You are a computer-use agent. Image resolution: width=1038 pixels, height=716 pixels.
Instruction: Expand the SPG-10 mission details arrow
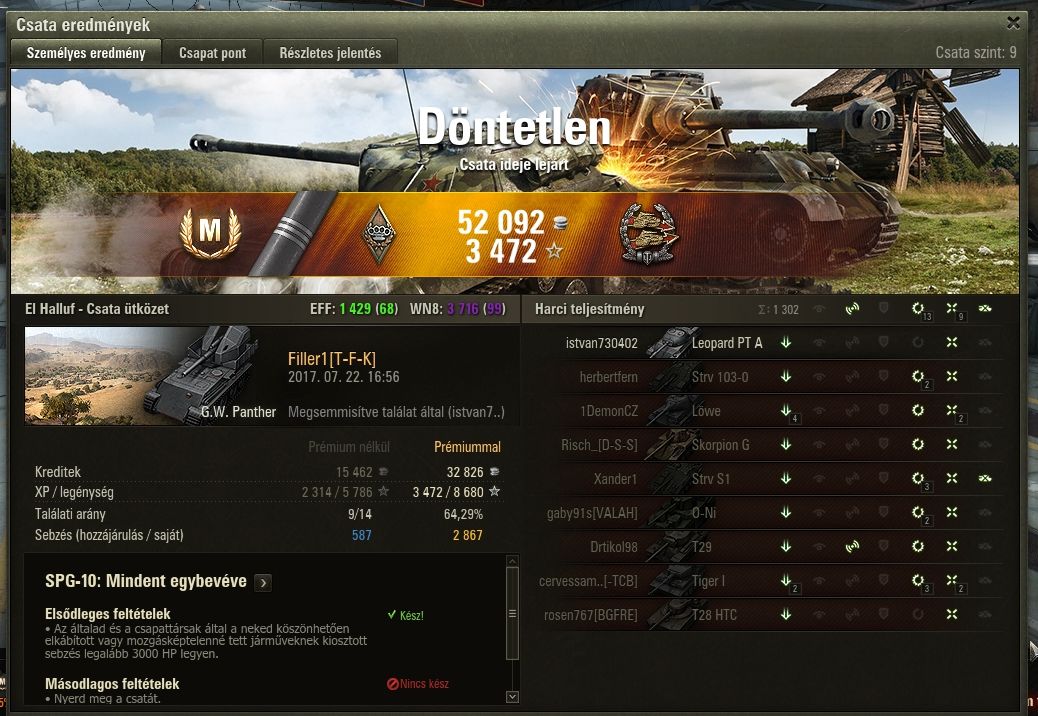tap(263, 582)
